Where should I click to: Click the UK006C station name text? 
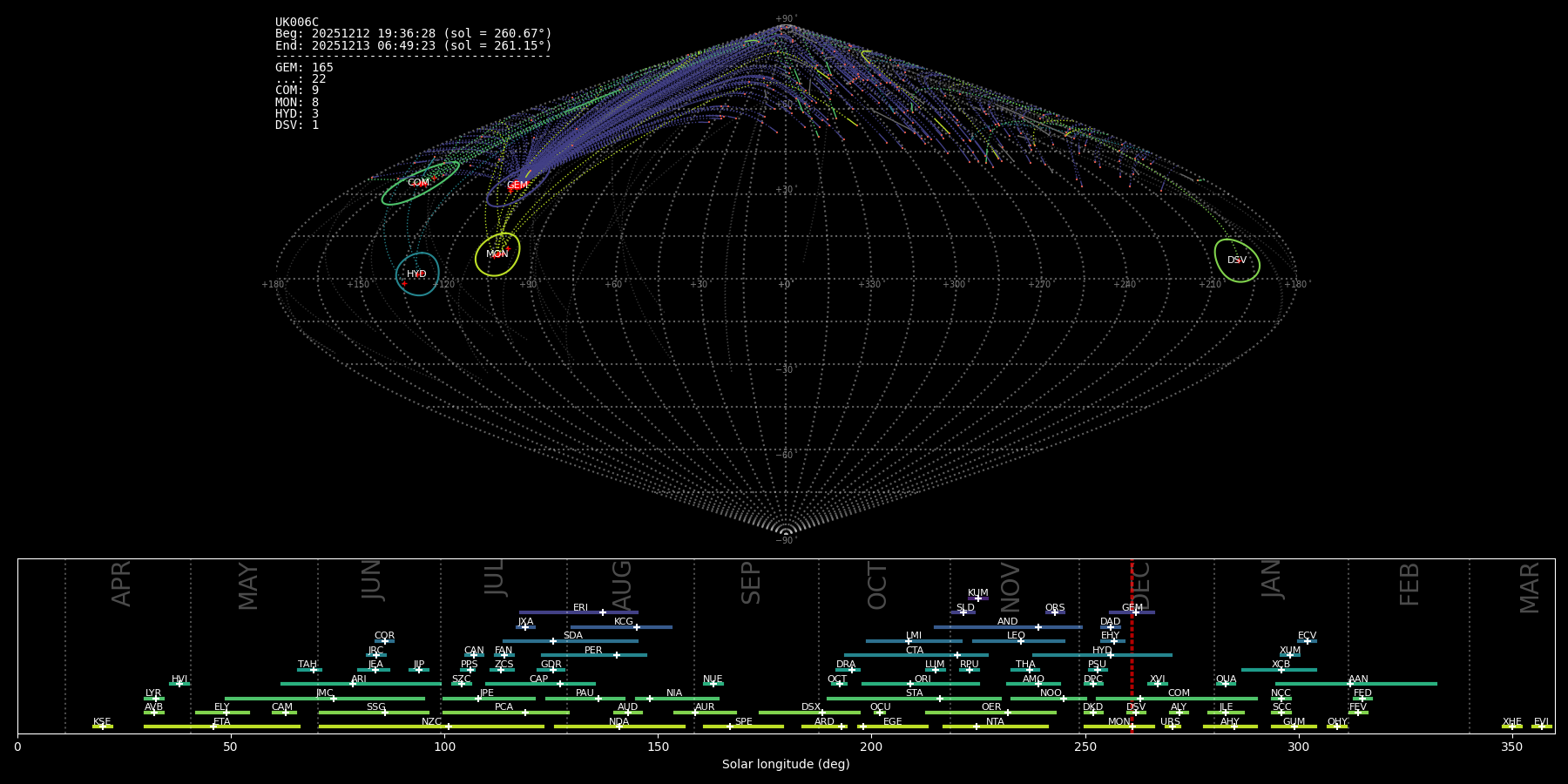pyautogui.click(x=297, y=23)
